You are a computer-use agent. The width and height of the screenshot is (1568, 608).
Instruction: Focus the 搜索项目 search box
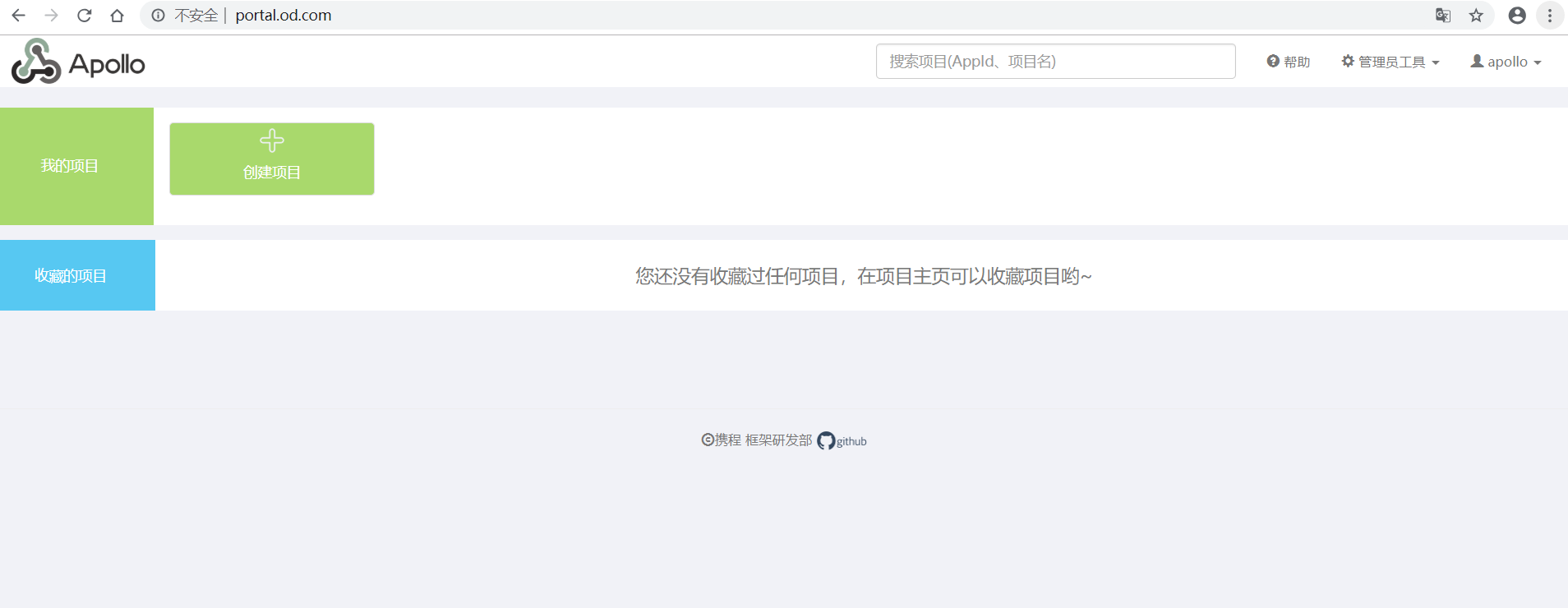[x=1055, y=62]
